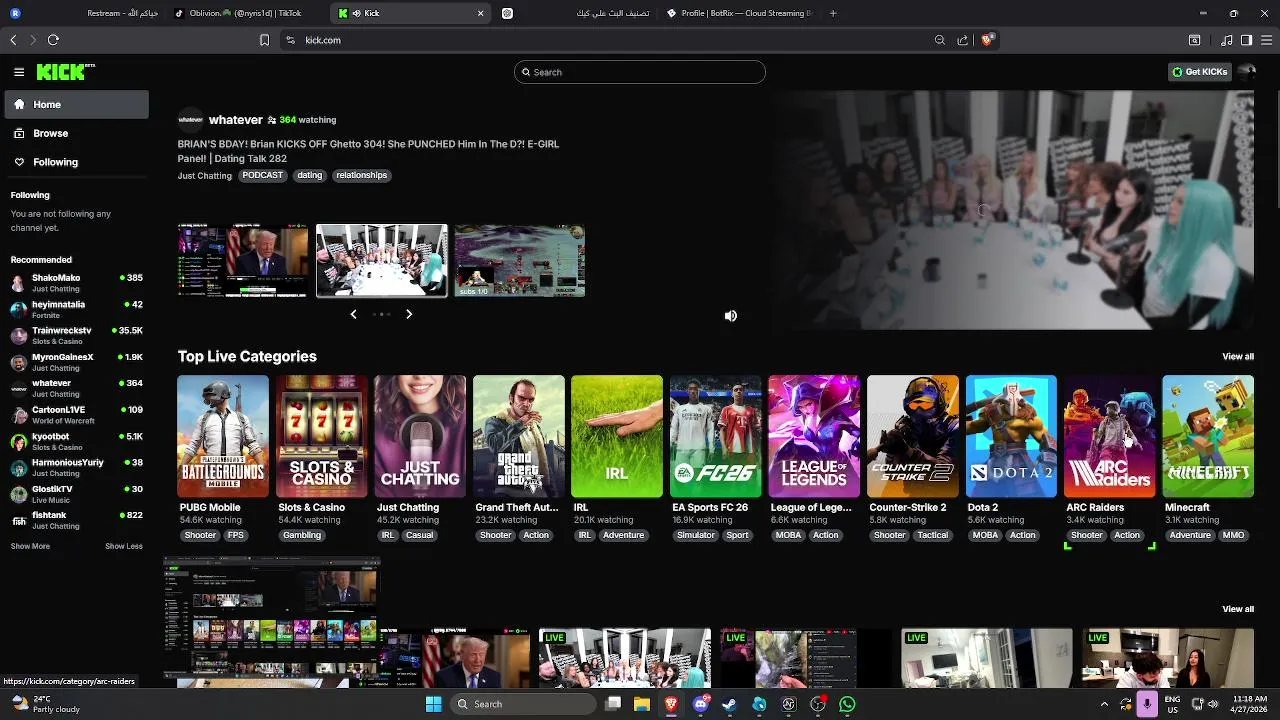Viewport: 1280px width, 720px height.
Task: Click the green KICK logo
Action: pyautogui.click(x=63, y=72)
